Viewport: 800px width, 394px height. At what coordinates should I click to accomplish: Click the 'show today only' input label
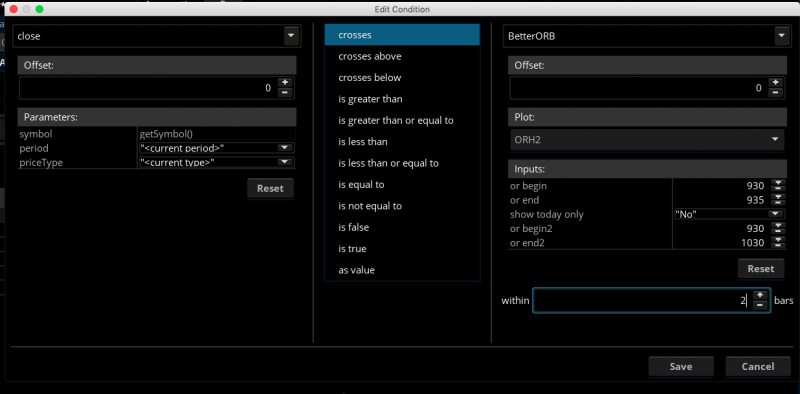coord(546,214)
